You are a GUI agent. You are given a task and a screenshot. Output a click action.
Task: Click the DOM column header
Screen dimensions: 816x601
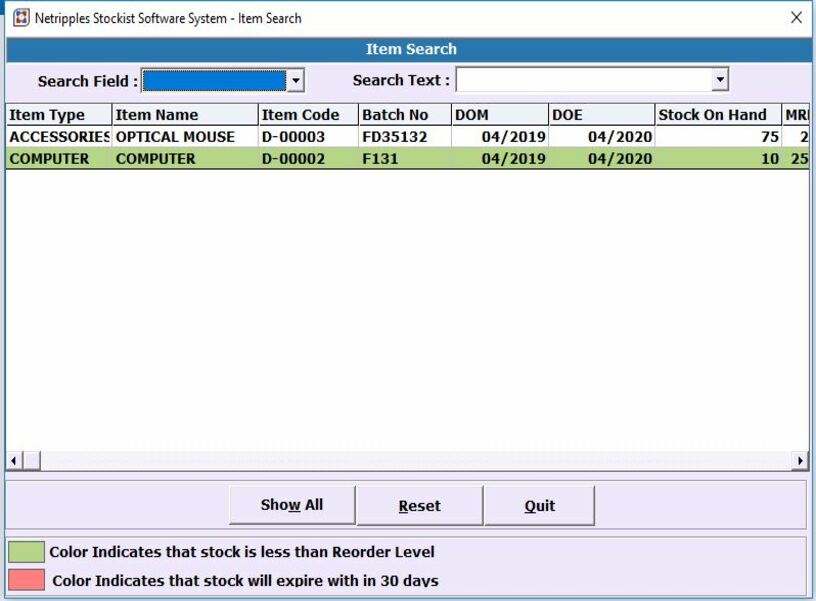500,114
